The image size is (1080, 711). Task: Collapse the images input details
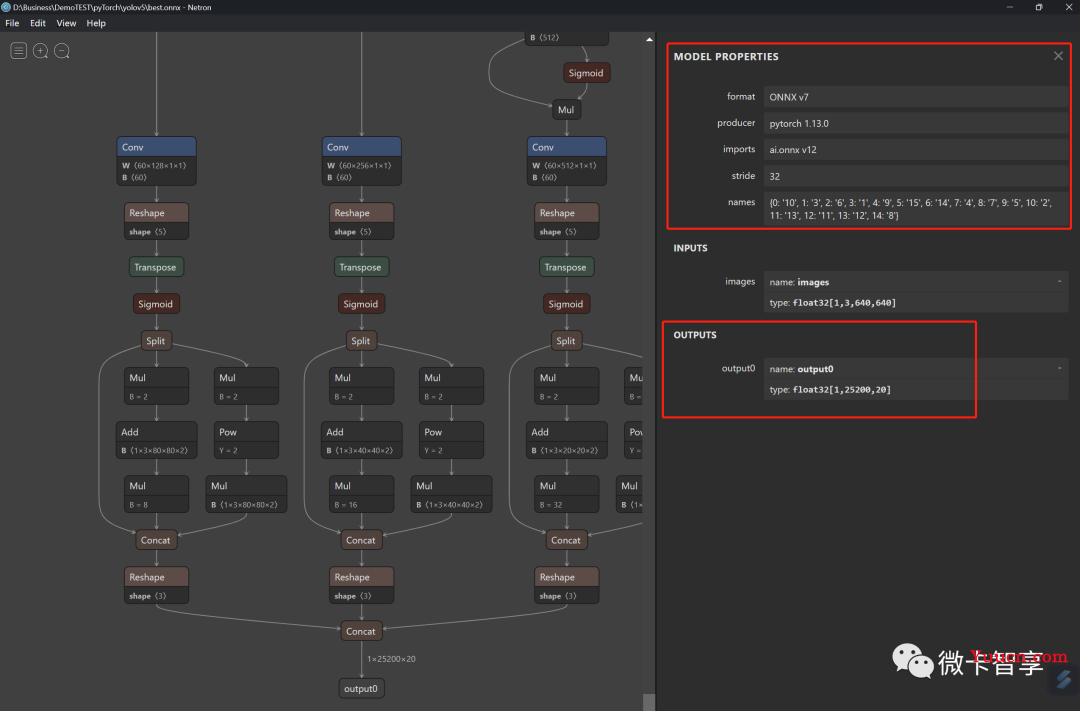[x=1059, y=281]
